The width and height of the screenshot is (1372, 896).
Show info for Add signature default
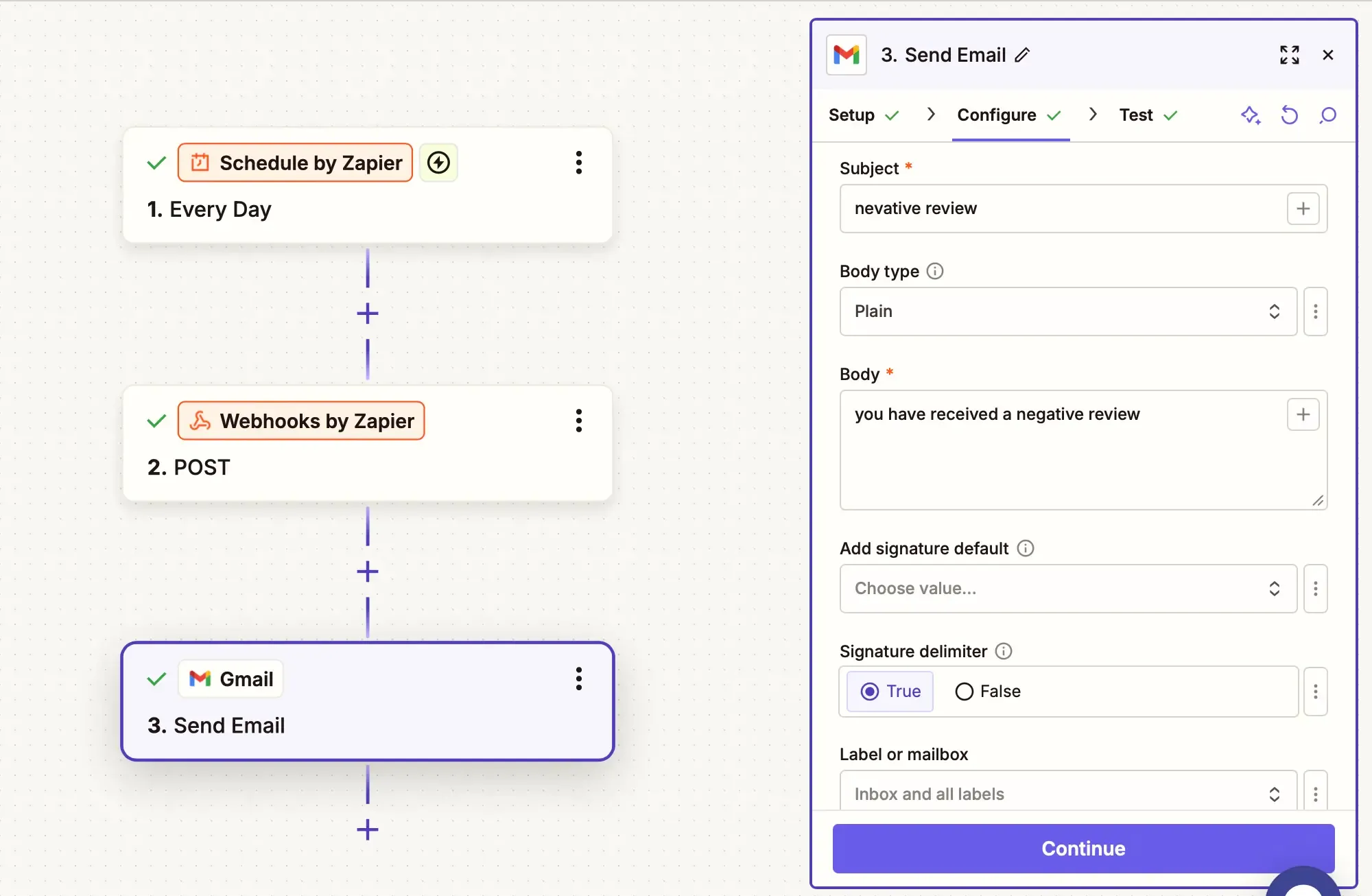[x=1026, y=548]
